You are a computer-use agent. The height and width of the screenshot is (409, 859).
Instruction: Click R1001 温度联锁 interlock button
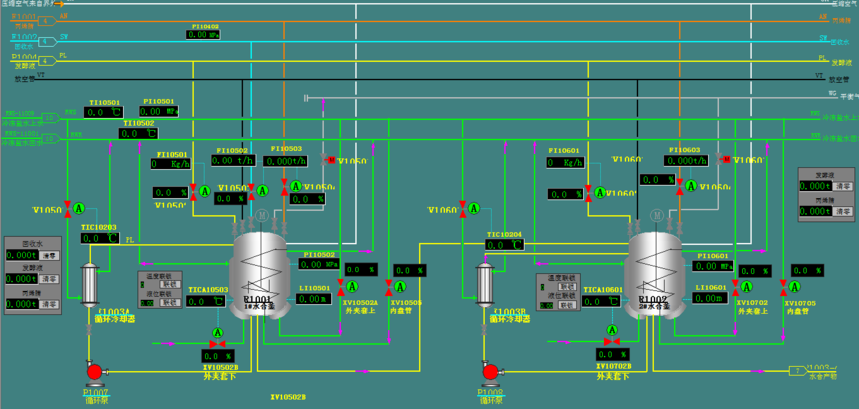[x=168, y=284]
